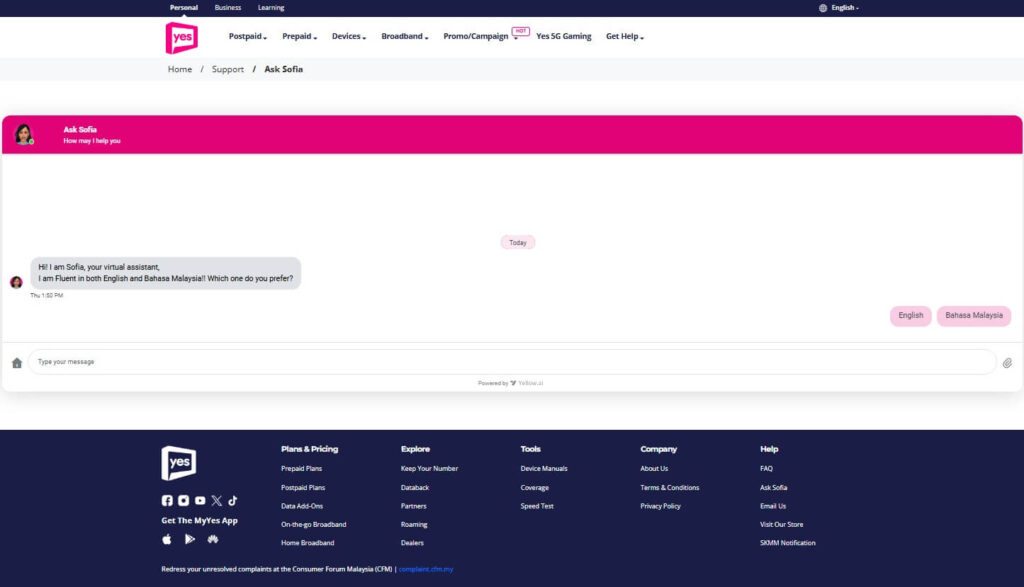
Task: Click the paperclip attachment icon in chat
Action: (1007, 363)
